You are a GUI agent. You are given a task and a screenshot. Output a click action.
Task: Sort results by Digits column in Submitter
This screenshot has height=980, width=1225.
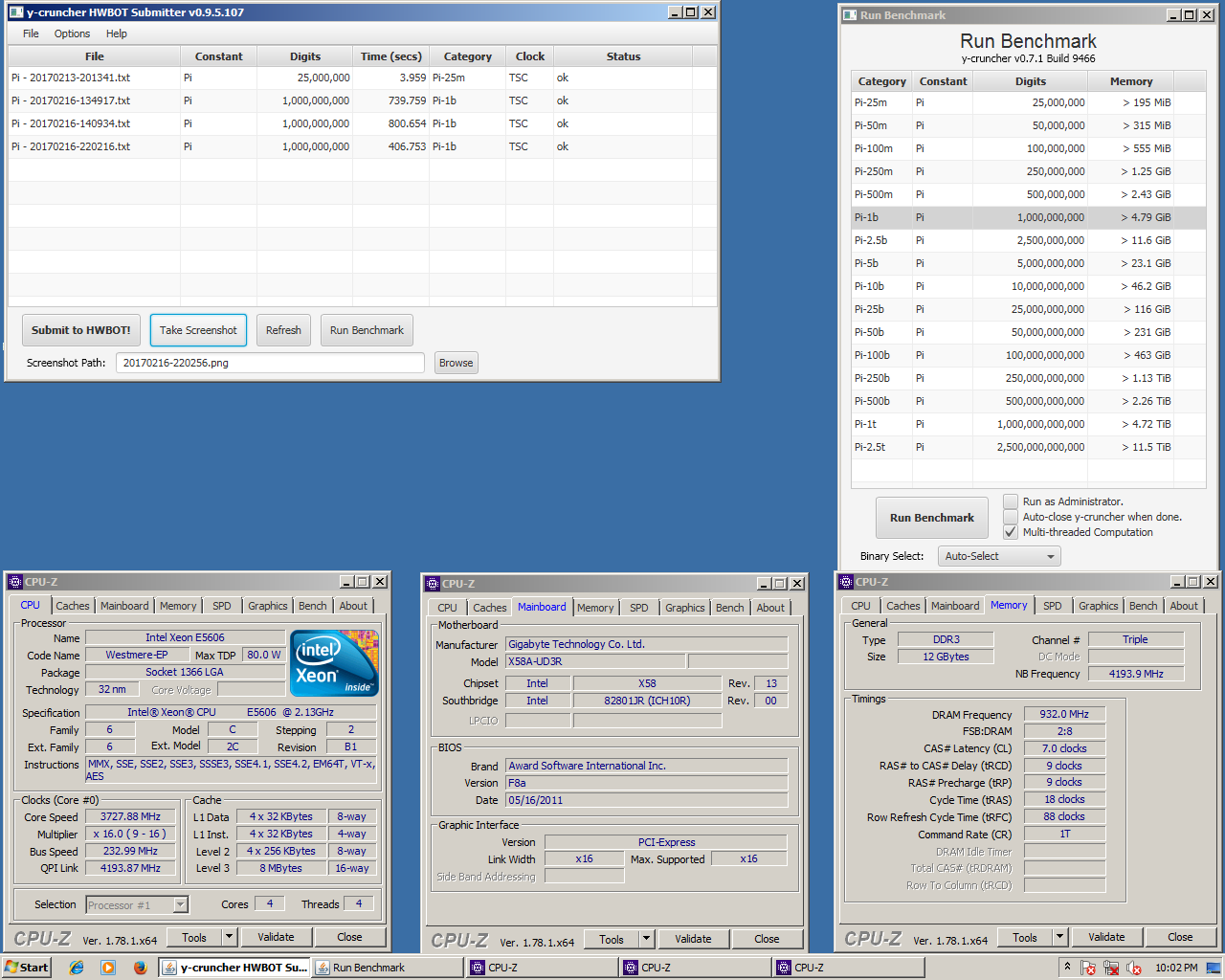point(305,56)
